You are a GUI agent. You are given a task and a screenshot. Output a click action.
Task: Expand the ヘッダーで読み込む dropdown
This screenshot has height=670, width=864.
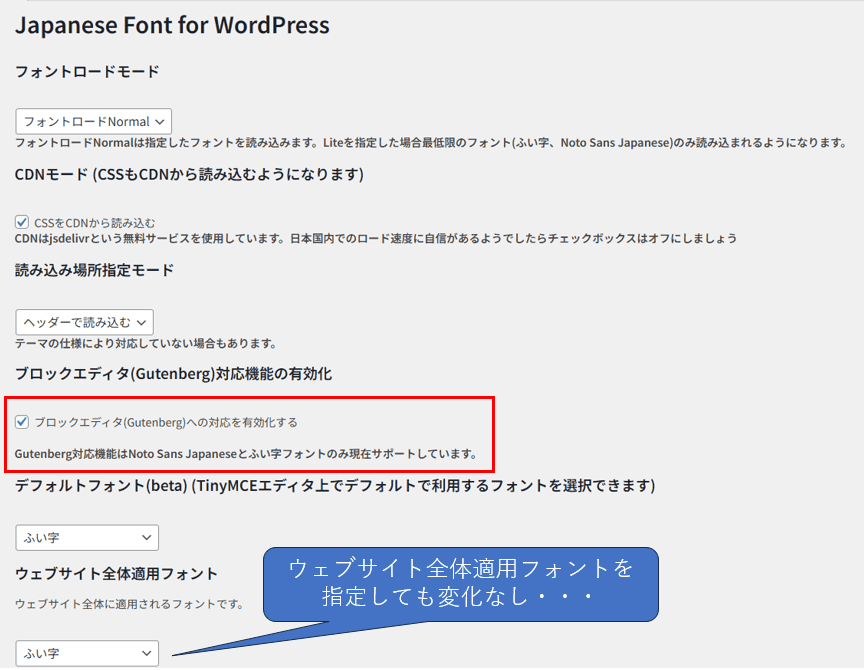(x=84, y=321)
